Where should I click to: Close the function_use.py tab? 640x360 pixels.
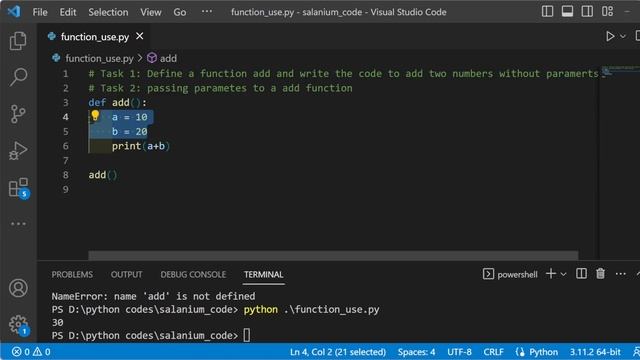(140, 36)
